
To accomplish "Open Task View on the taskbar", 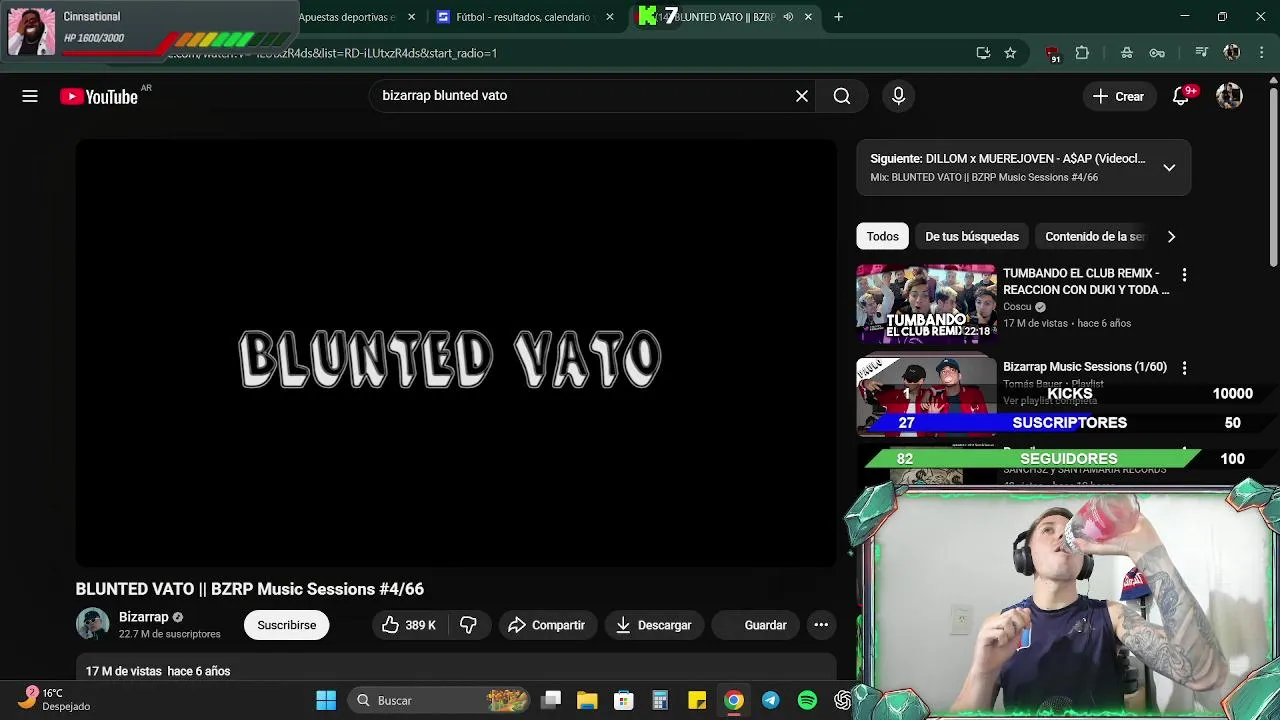I will click(x=551, y=700).
